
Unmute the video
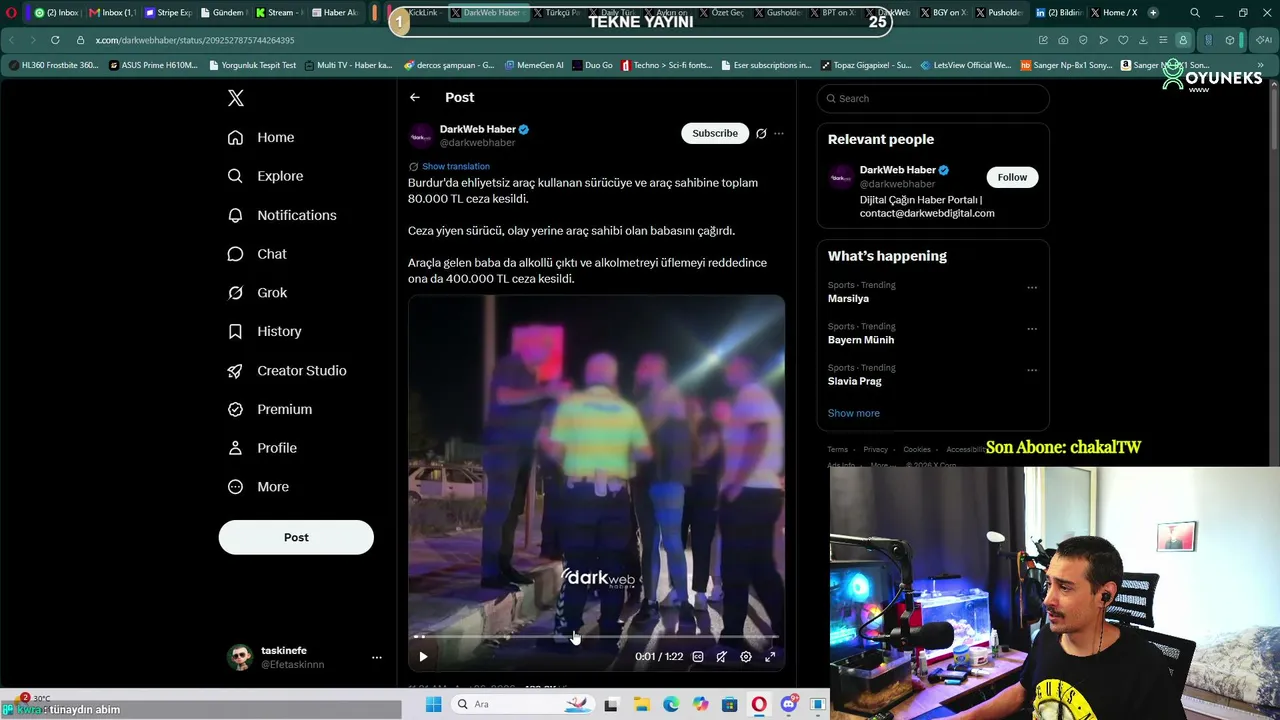[722, 657]
